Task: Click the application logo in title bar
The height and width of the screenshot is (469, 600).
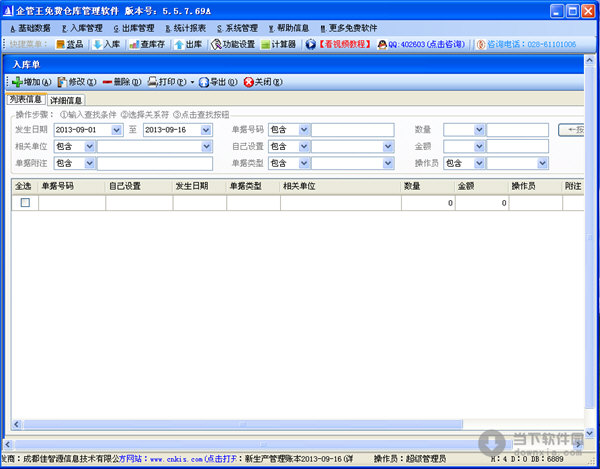Action: (x=8, y=11)
